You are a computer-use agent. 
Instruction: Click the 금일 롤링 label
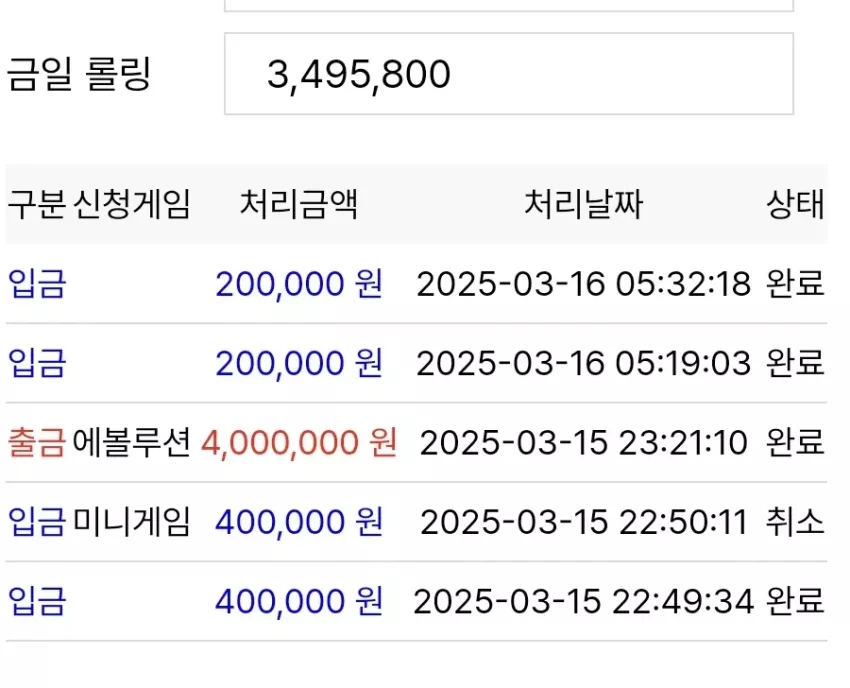click(x=78, y=74)
